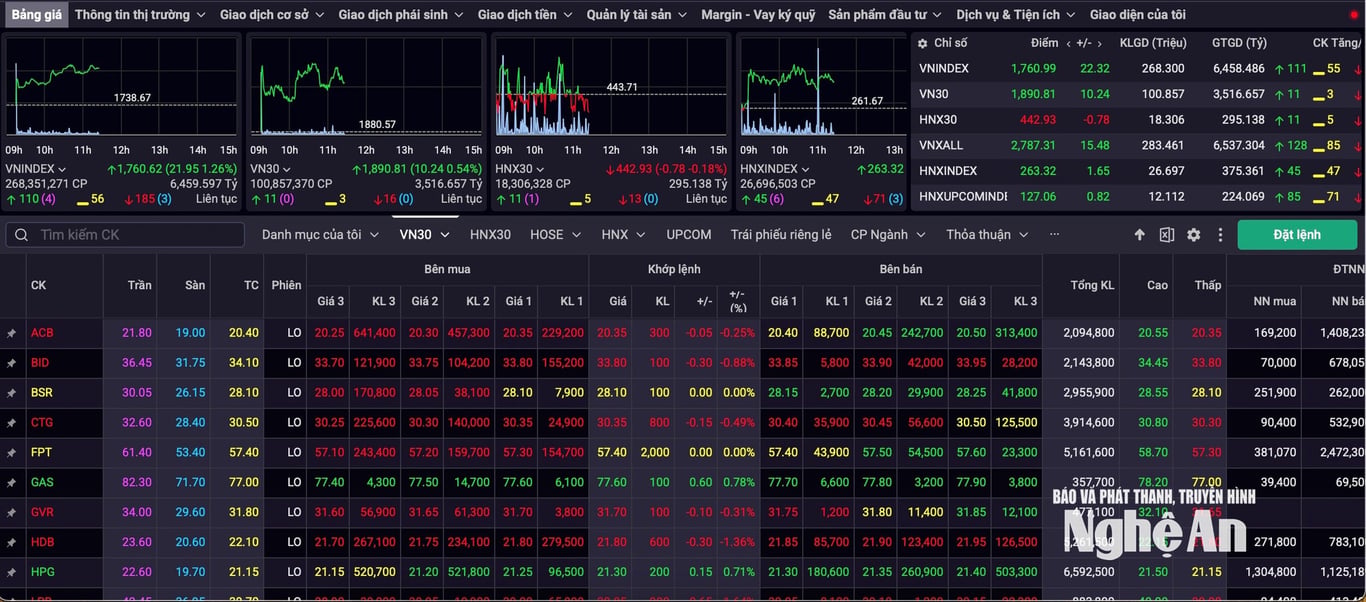Open the BSR stock symbol link
This screenshot has width=1366, height=602.
[42, 393]
